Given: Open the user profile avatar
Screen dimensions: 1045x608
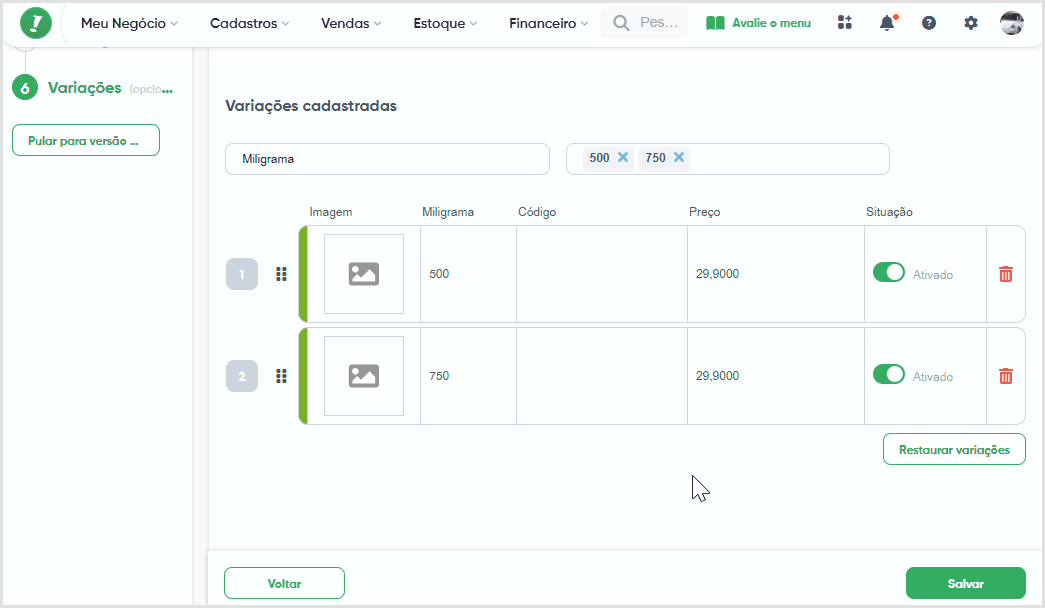Looking at the screenshot, I should coord(1012,23).
